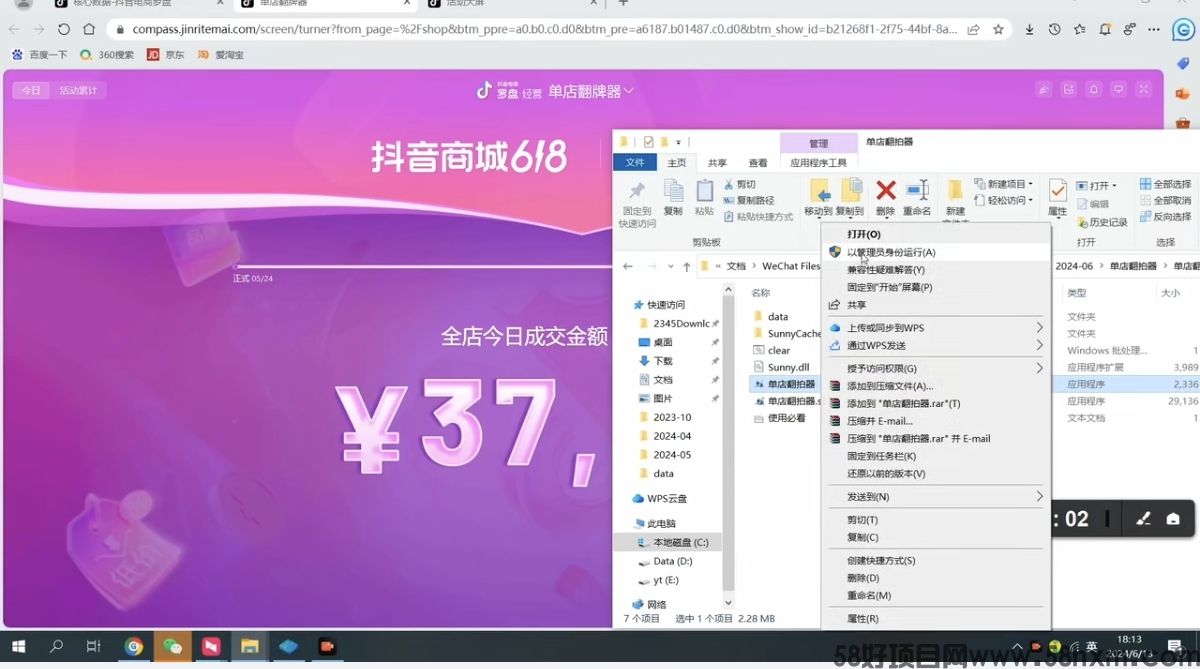Expand the 新建项目 dropdown arrow
Viewport: 1200px width, 669px height.
(1029, 183)
